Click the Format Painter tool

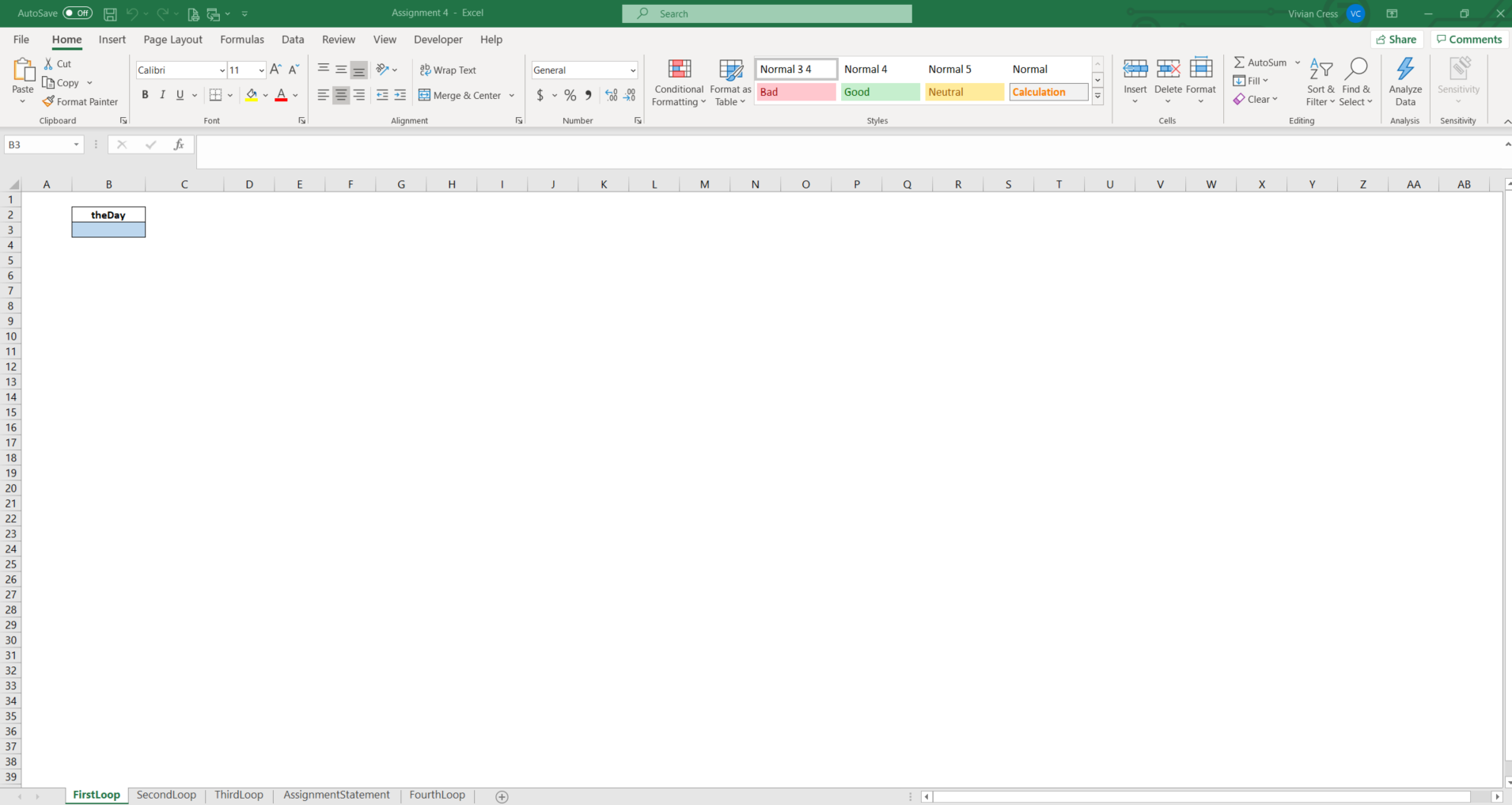point(80,101)
